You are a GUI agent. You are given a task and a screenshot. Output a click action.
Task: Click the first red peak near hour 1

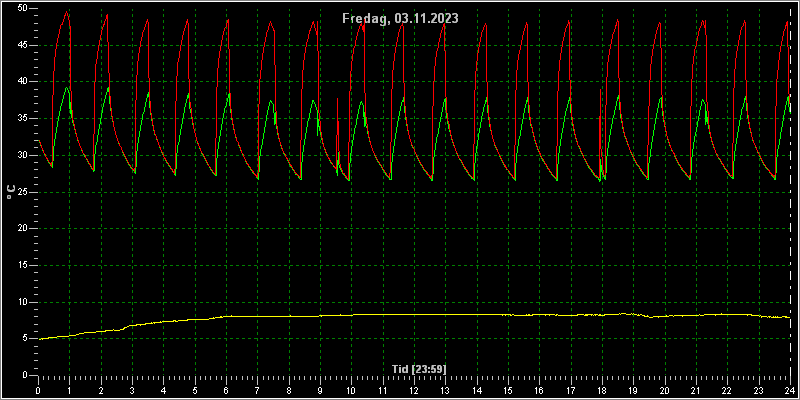(66, 12)
